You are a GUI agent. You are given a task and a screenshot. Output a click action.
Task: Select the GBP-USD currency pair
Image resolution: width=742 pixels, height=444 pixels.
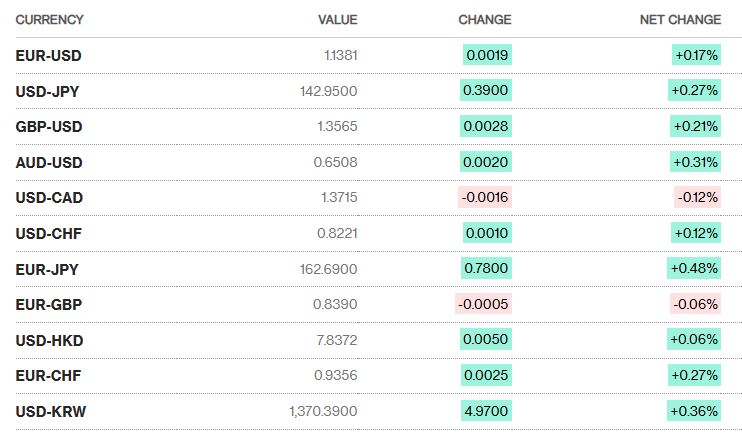[49, 127]
